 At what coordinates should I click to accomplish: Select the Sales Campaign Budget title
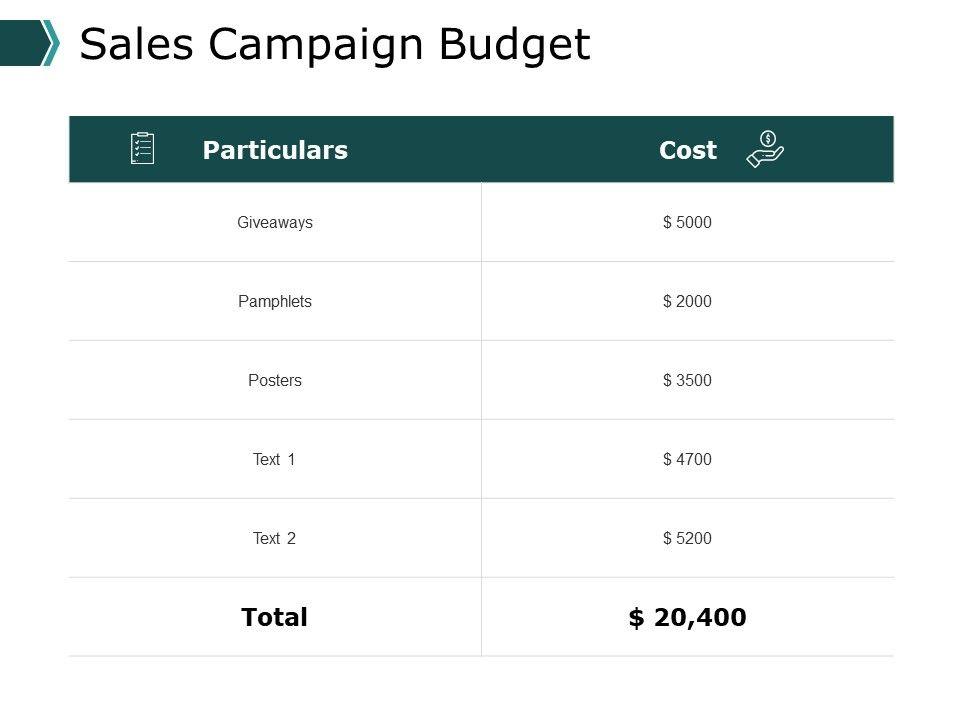click(334, 44)
